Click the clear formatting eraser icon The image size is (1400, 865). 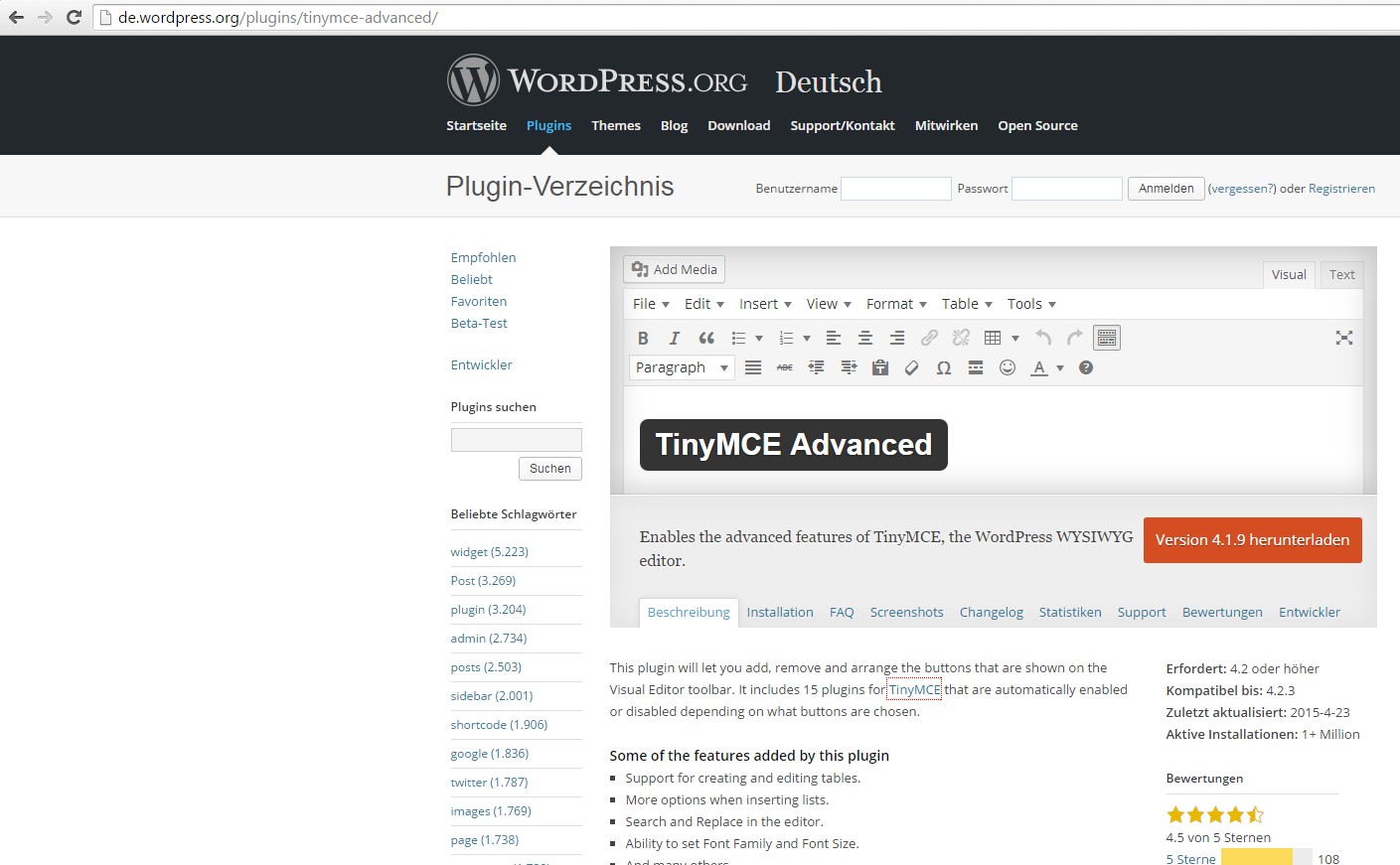click(x=912, y=367)
